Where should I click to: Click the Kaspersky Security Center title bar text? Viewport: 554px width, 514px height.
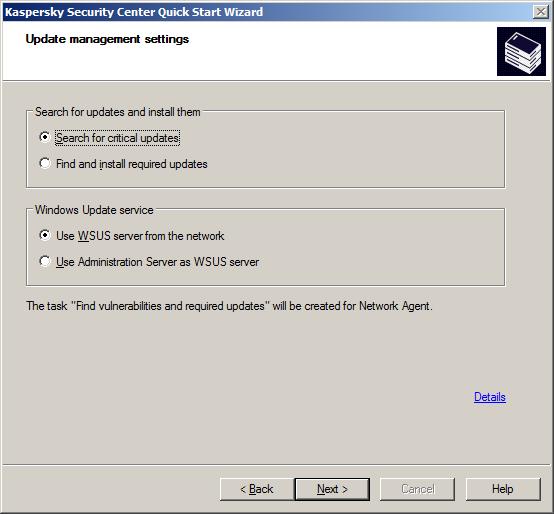point(134,12)
